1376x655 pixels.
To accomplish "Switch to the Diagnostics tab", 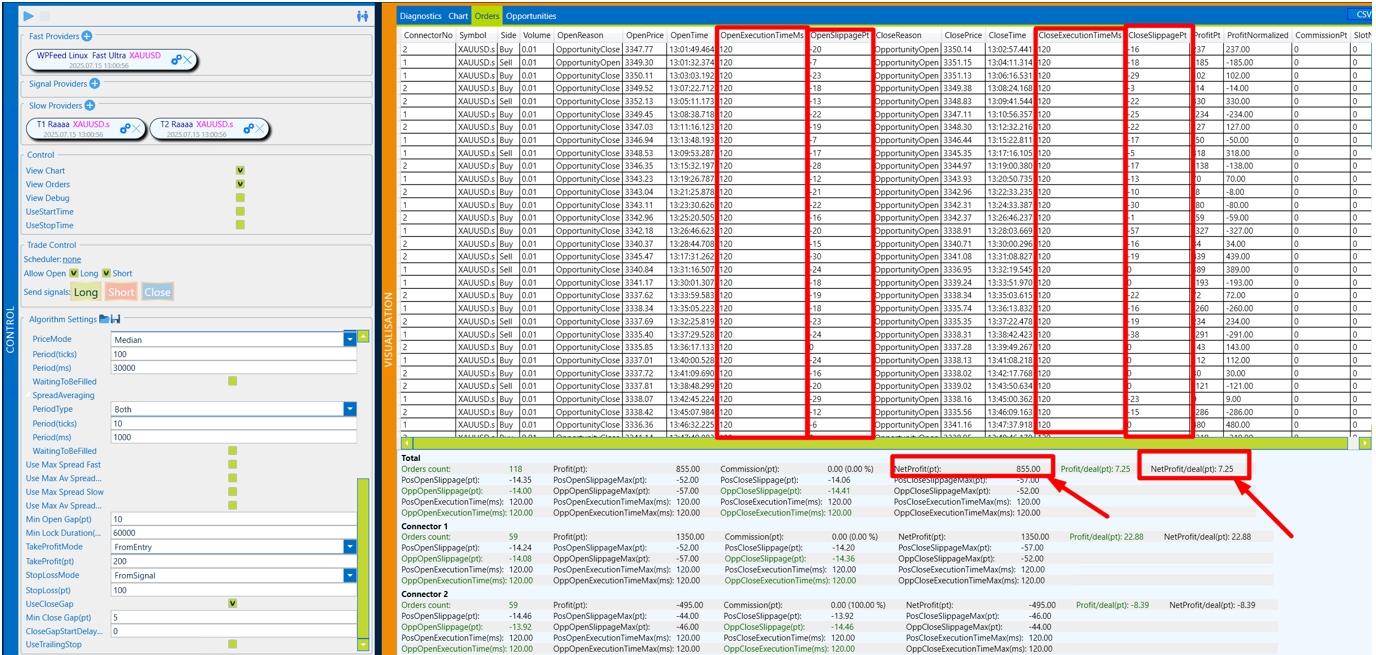I will click(x=420, y=16).
